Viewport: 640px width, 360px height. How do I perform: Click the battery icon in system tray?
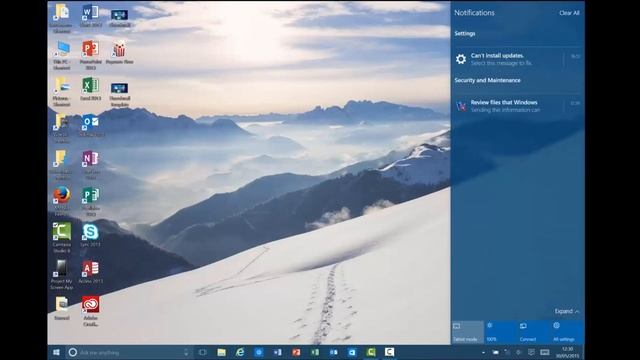[x=495, y=352]
